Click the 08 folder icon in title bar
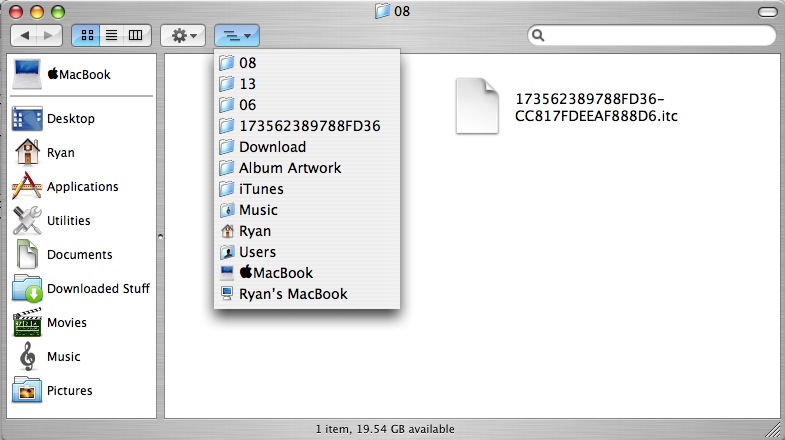785x440 pixels. pos(382,11)
